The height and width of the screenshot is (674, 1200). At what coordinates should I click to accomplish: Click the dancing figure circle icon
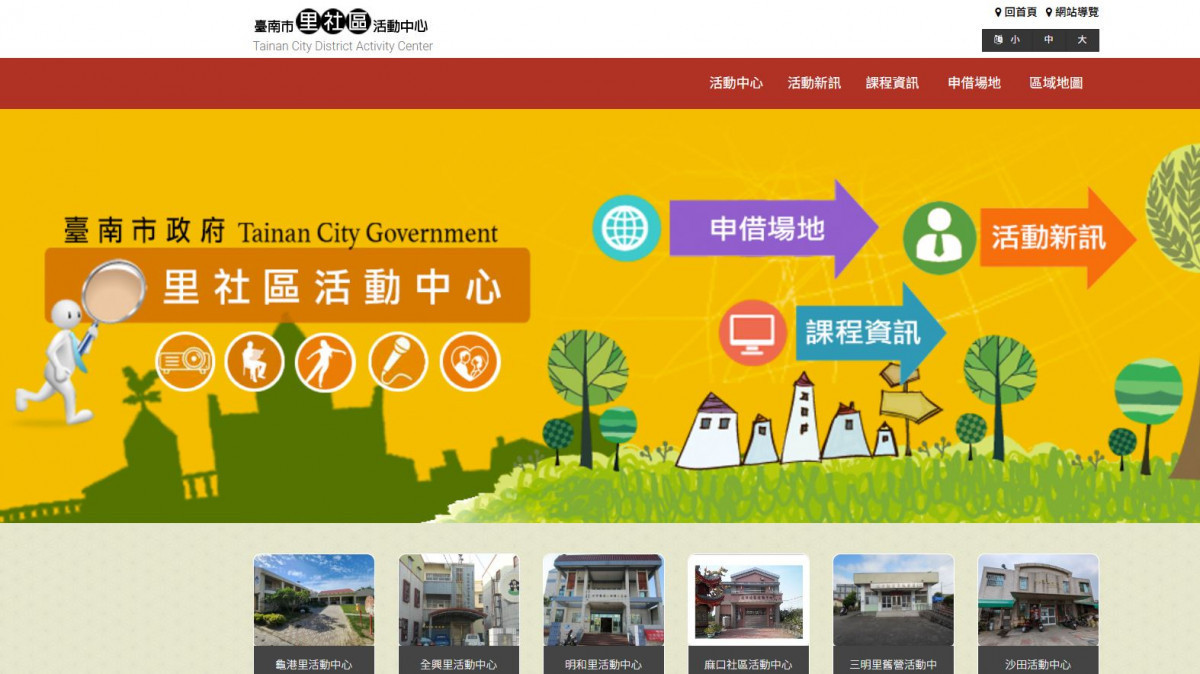coord(325,361)
